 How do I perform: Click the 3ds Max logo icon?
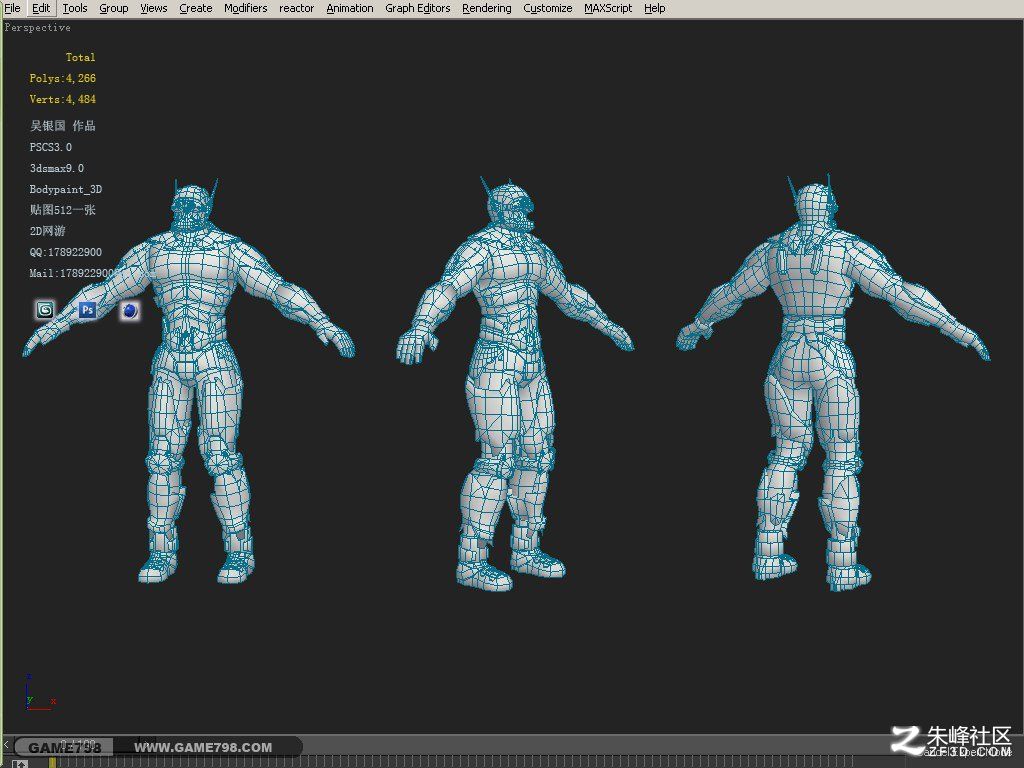45,310
